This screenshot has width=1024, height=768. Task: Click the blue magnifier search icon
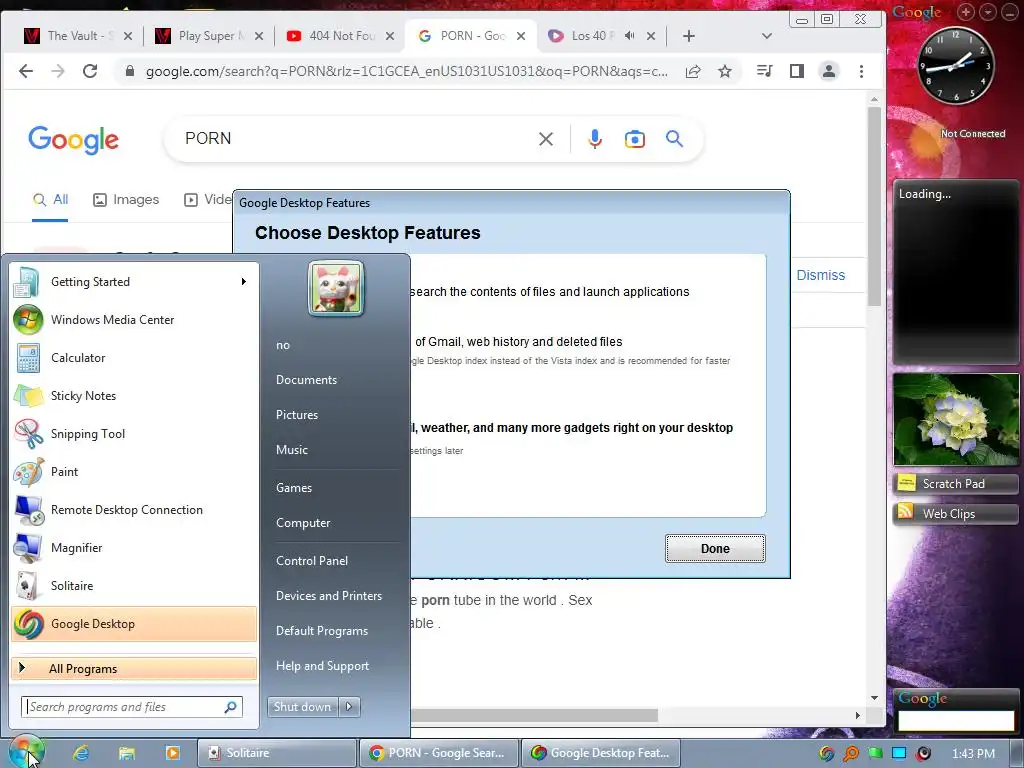tap(675, 138)
